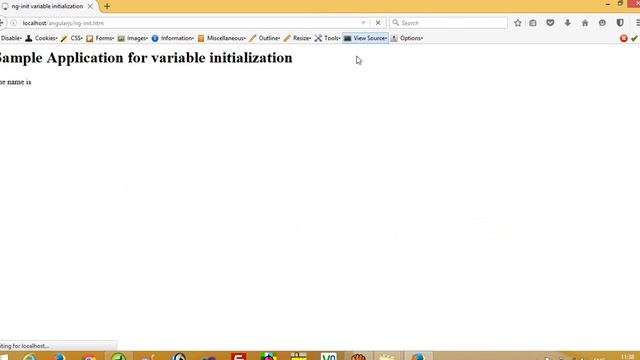Screen dimensions: 640x360
Task: Open the Miscellaneous dropdown menu
Action: pyautogui.click(x=222, y=38)
